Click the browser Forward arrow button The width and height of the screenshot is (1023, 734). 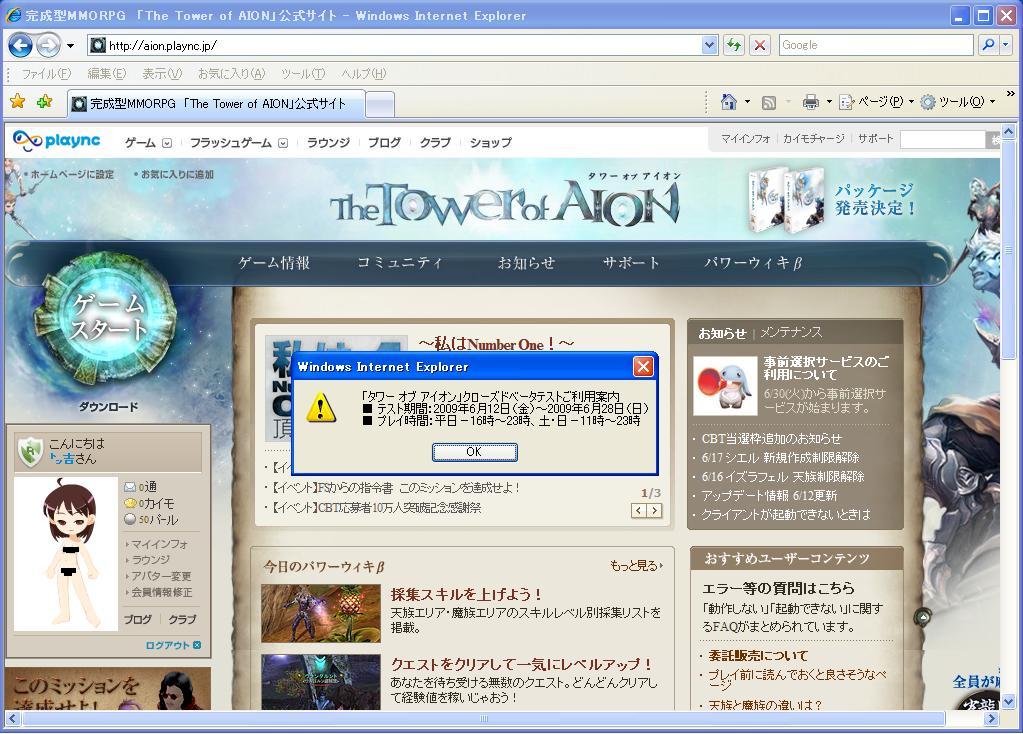(x=48, y=45)
